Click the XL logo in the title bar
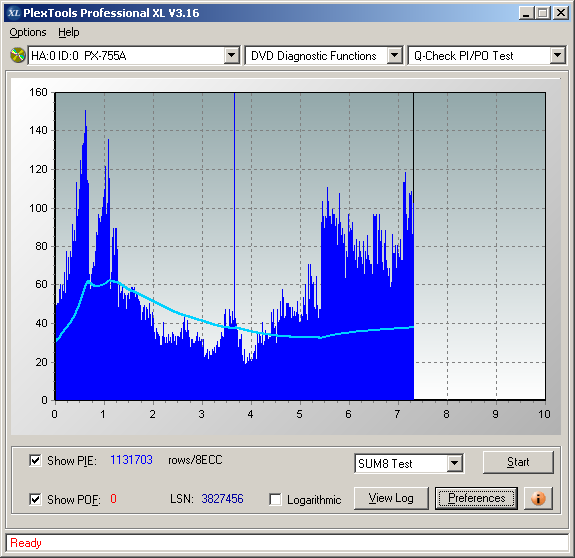The height and width of the screenshot is (558, 575). point(14,13)
